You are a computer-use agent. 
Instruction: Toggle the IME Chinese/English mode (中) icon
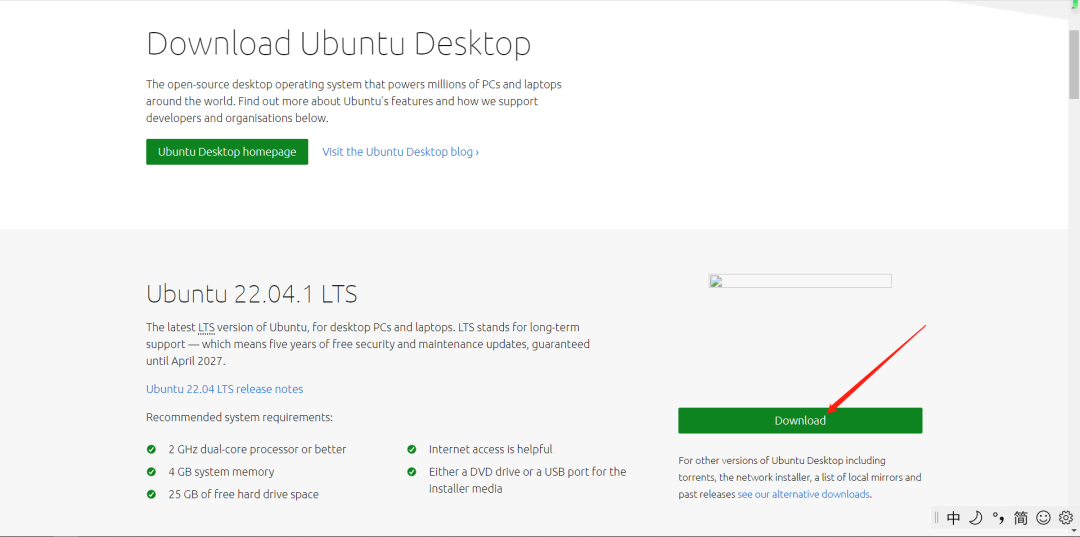click(953, 518)
